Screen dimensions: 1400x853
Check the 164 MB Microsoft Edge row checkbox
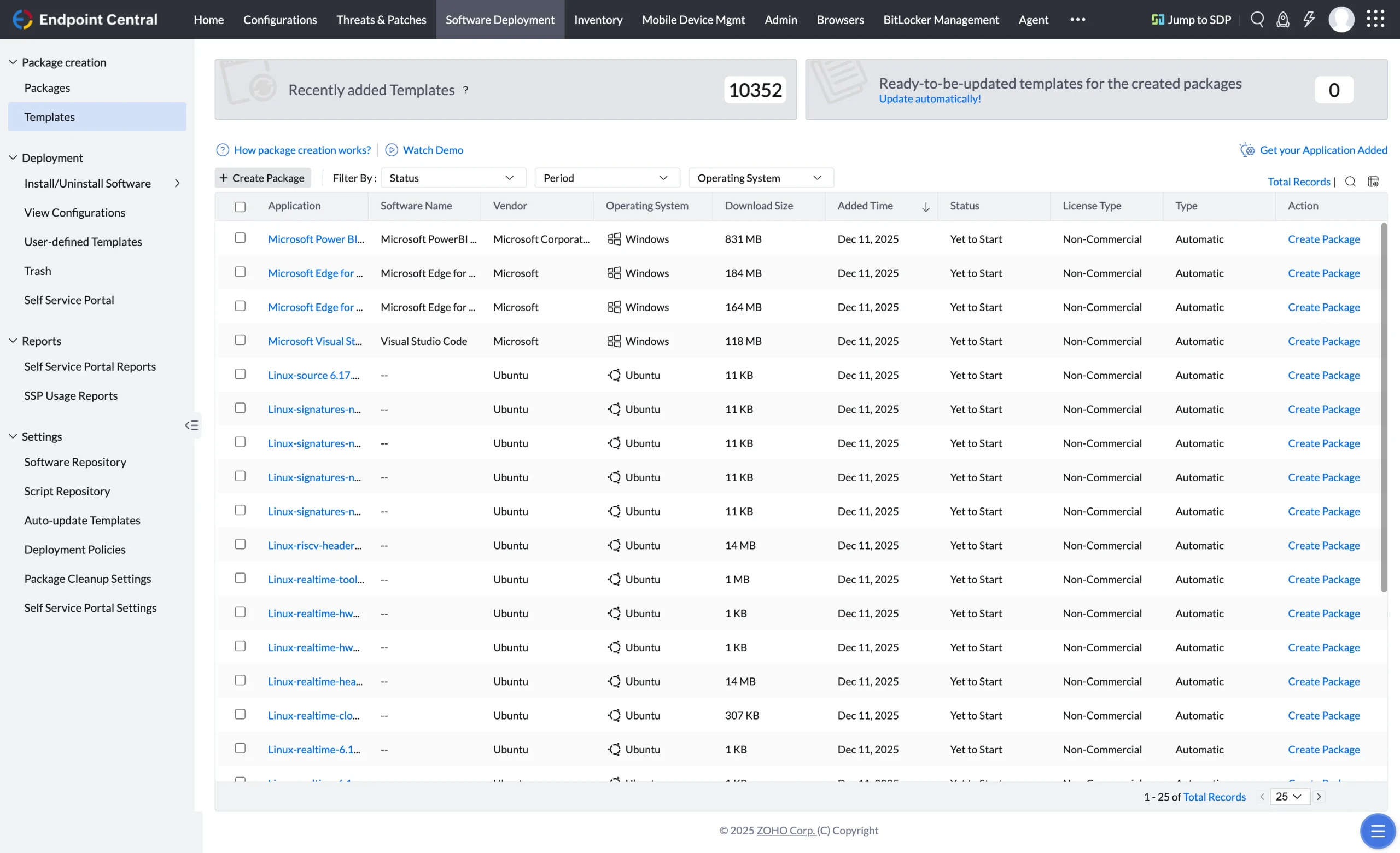pyautogui.click(x=240, y=306)
